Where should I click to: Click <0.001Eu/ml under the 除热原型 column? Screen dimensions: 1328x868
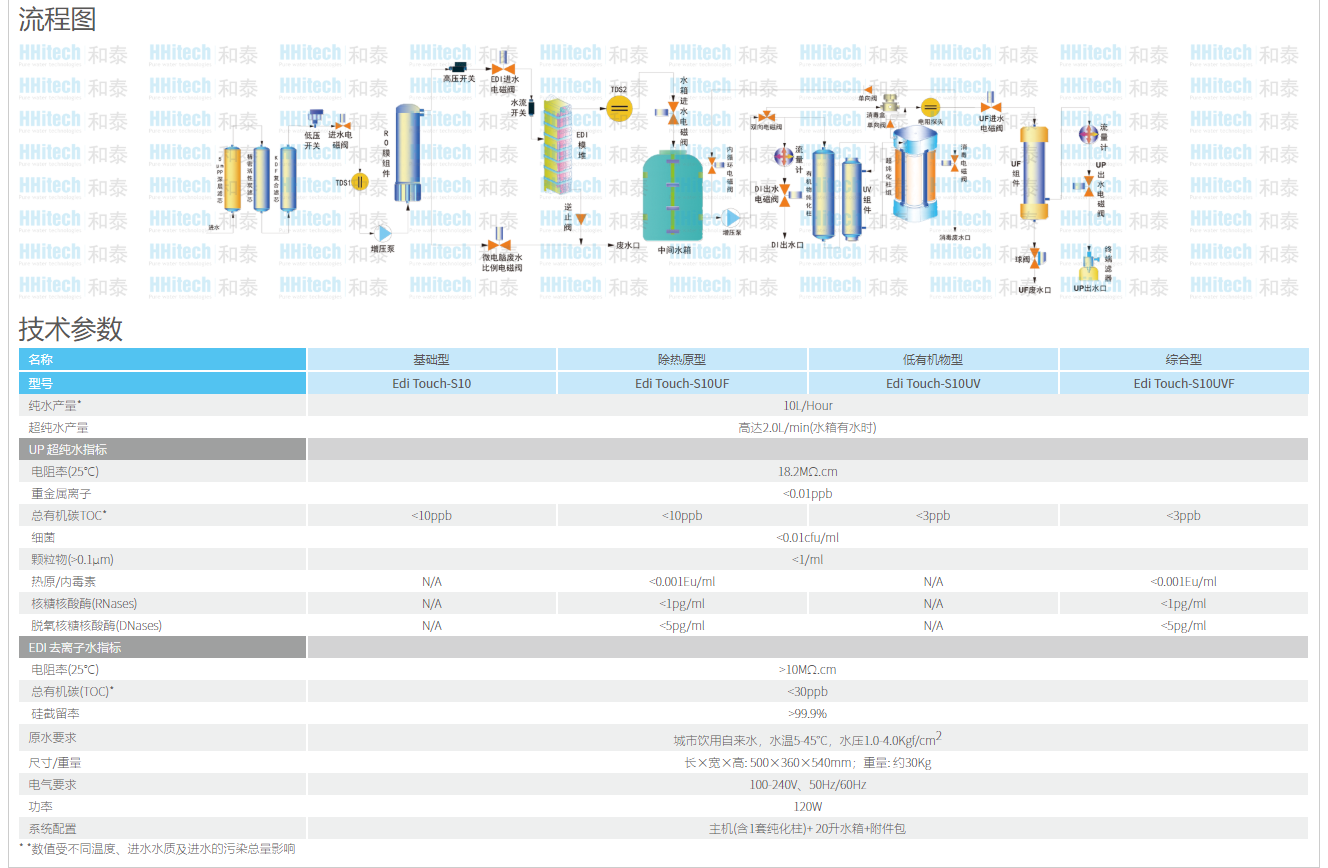point(682,581)
